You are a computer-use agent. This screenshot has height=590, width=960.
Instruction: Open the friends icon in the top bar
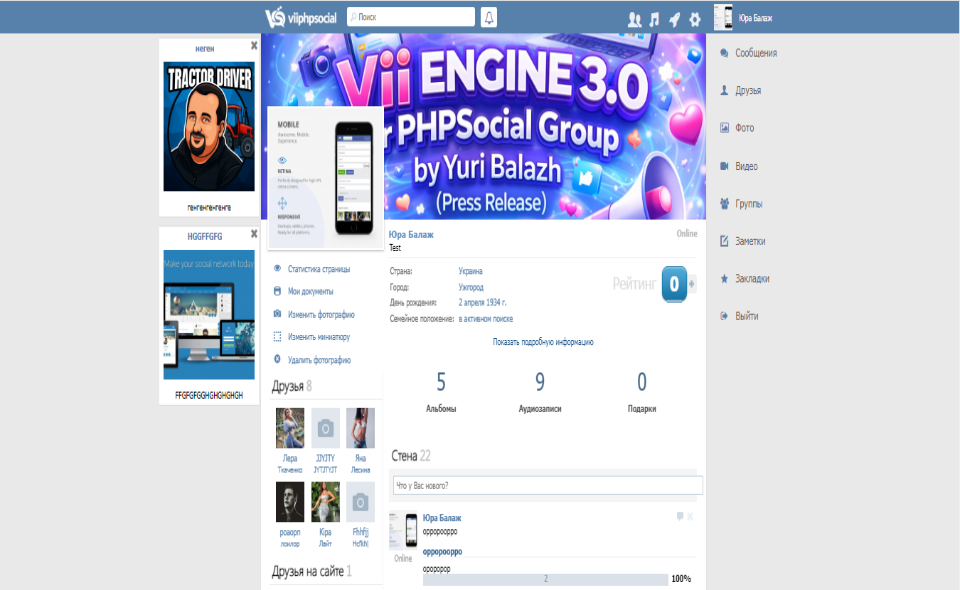coord(634,19)
